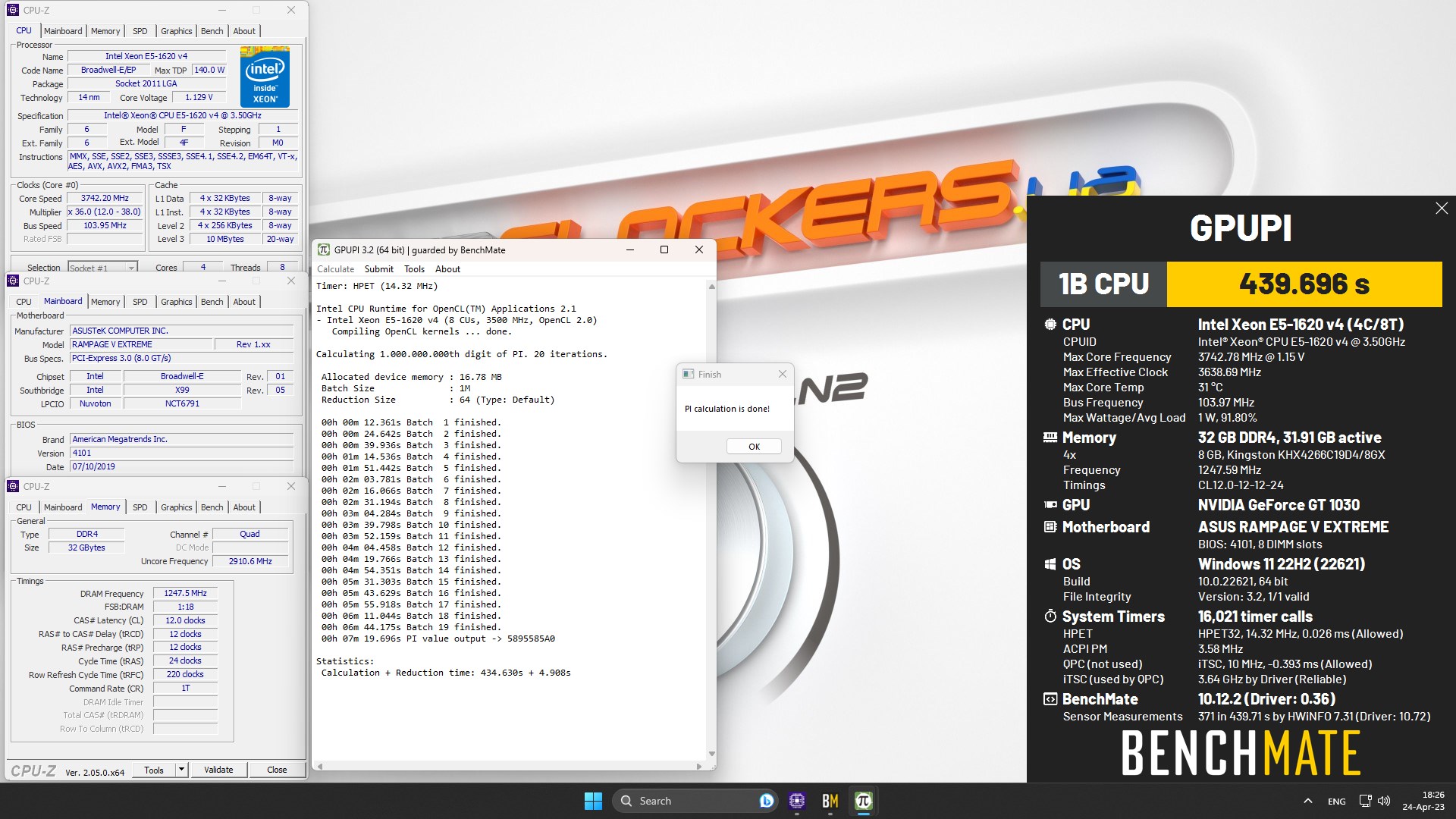
Task: Click the Mainboard CPU-Z window title icon
Action: pos(13,281)
